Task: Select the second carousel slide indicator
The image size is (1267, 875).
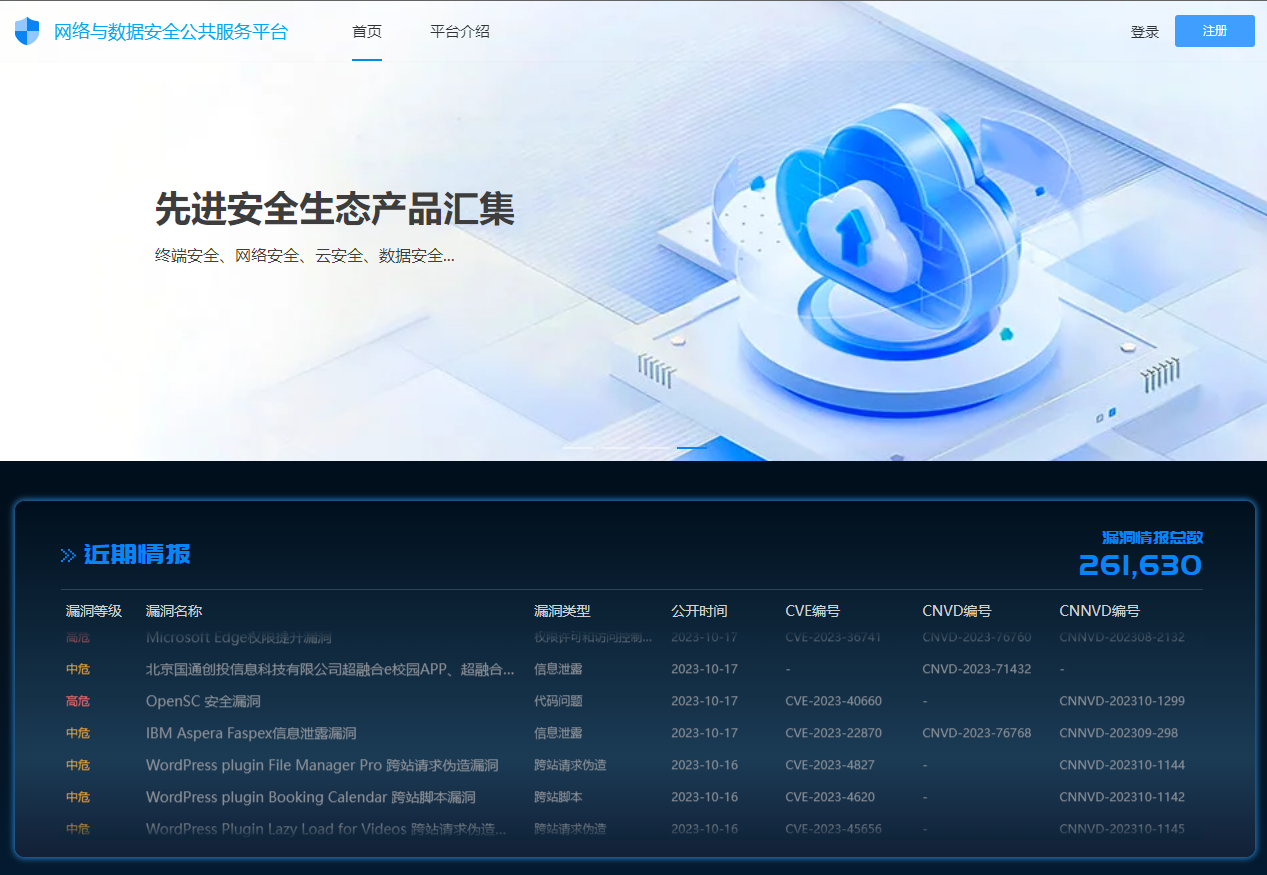Action: click(615, 448)
